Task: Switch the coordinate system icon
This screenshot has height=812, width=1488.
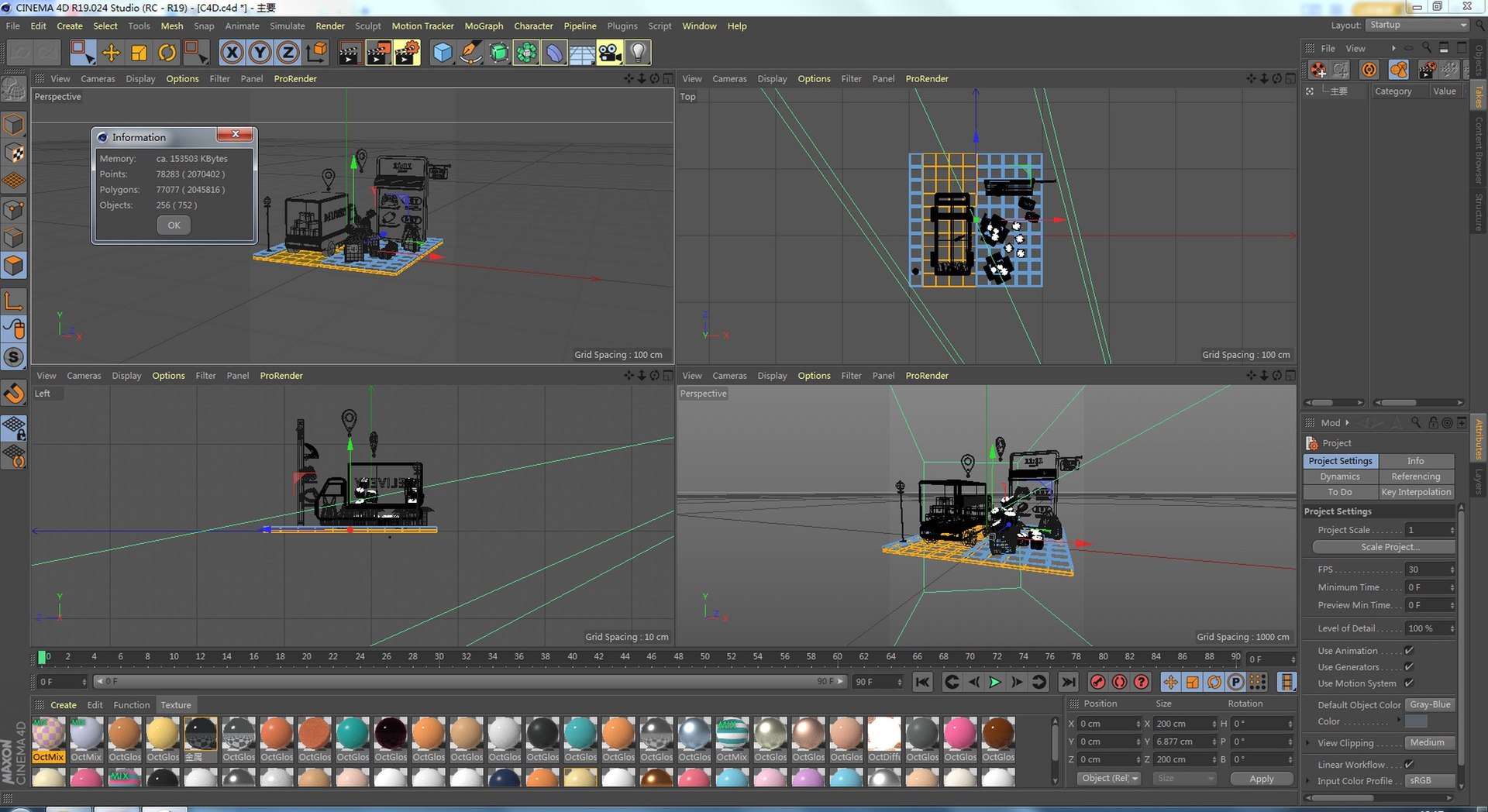Action: (316, 53)
